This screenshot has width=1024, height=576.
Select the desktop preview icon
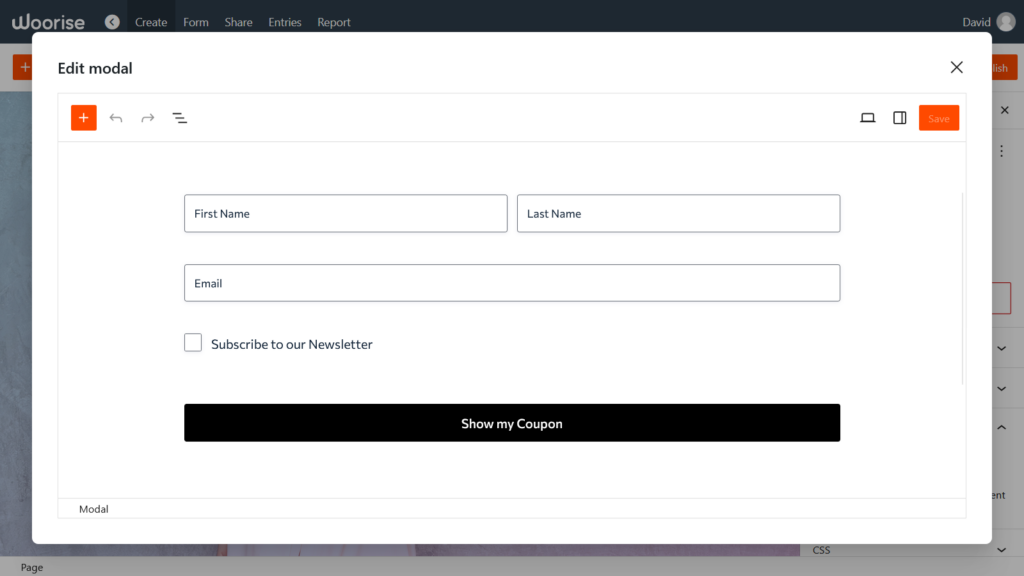coord(867,117)
